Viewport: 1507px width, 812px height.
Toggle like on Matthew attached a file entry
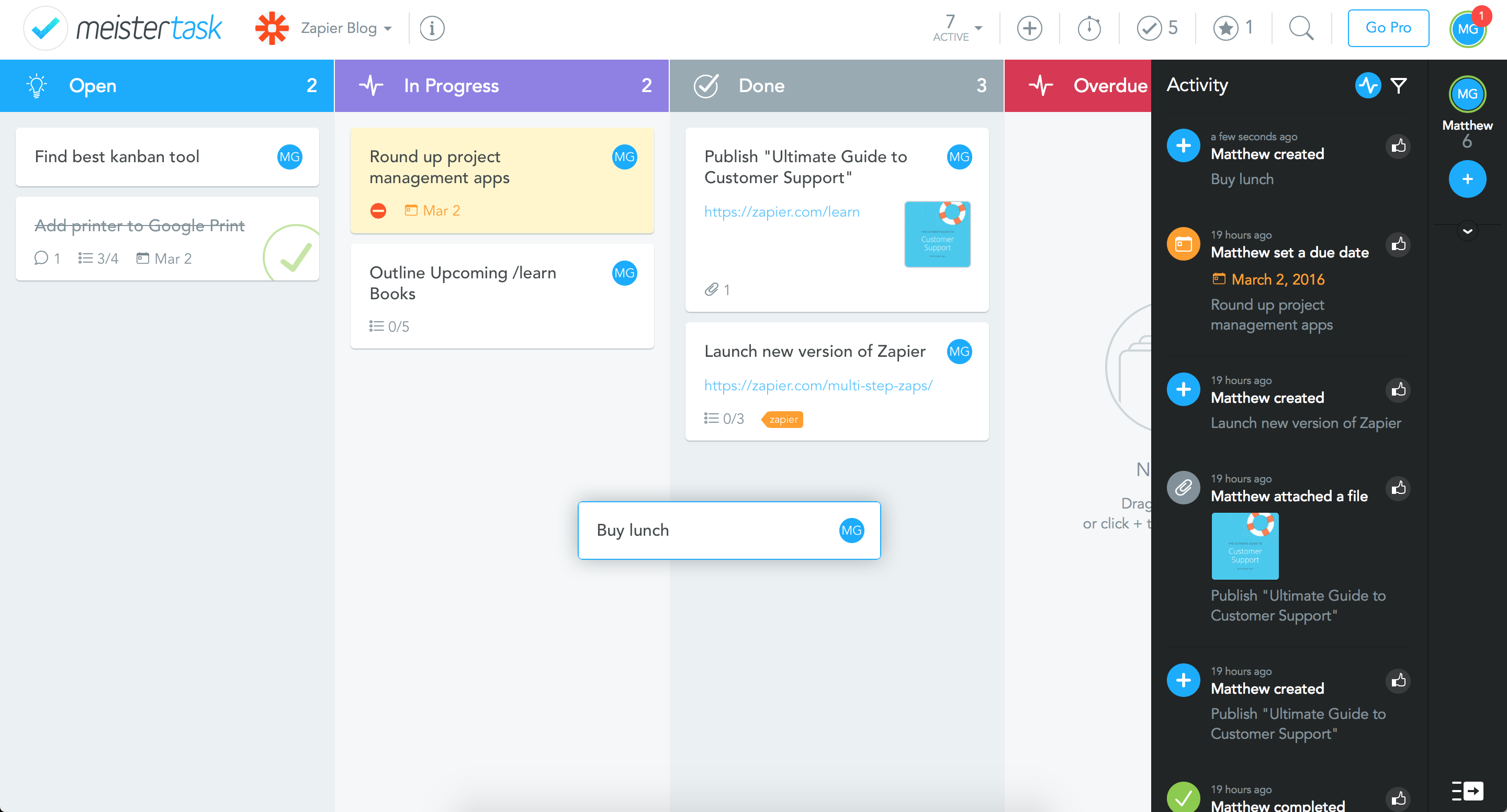click(1397, 487)
